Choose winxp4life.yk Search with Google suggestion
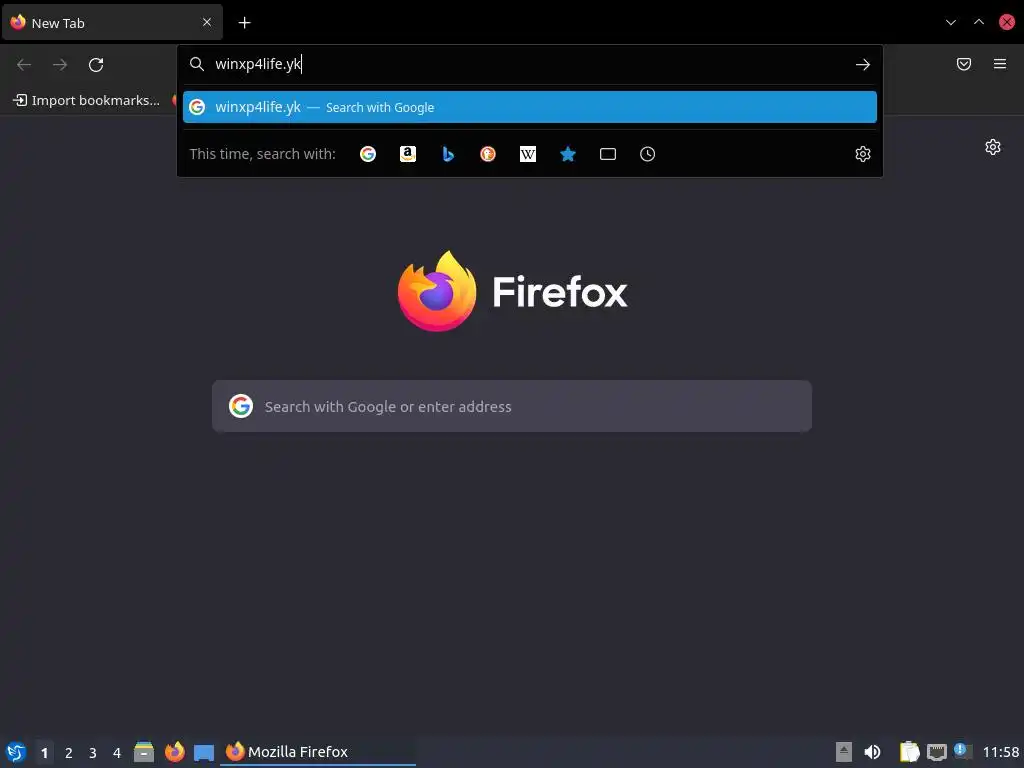The image size is (1024, 768). [530, 107]
